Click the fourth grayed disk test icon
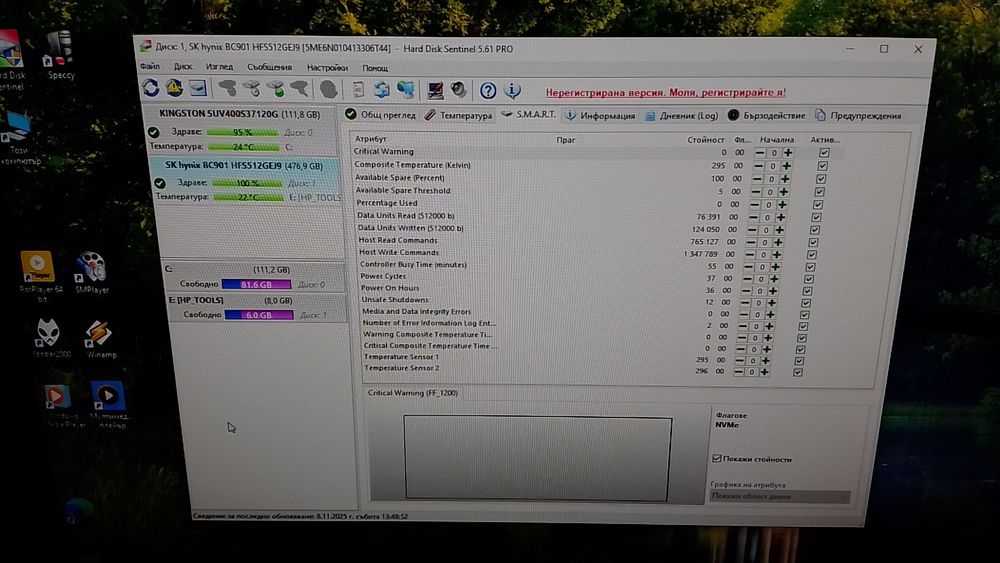1000x563 pixels. tap(300, 89)
